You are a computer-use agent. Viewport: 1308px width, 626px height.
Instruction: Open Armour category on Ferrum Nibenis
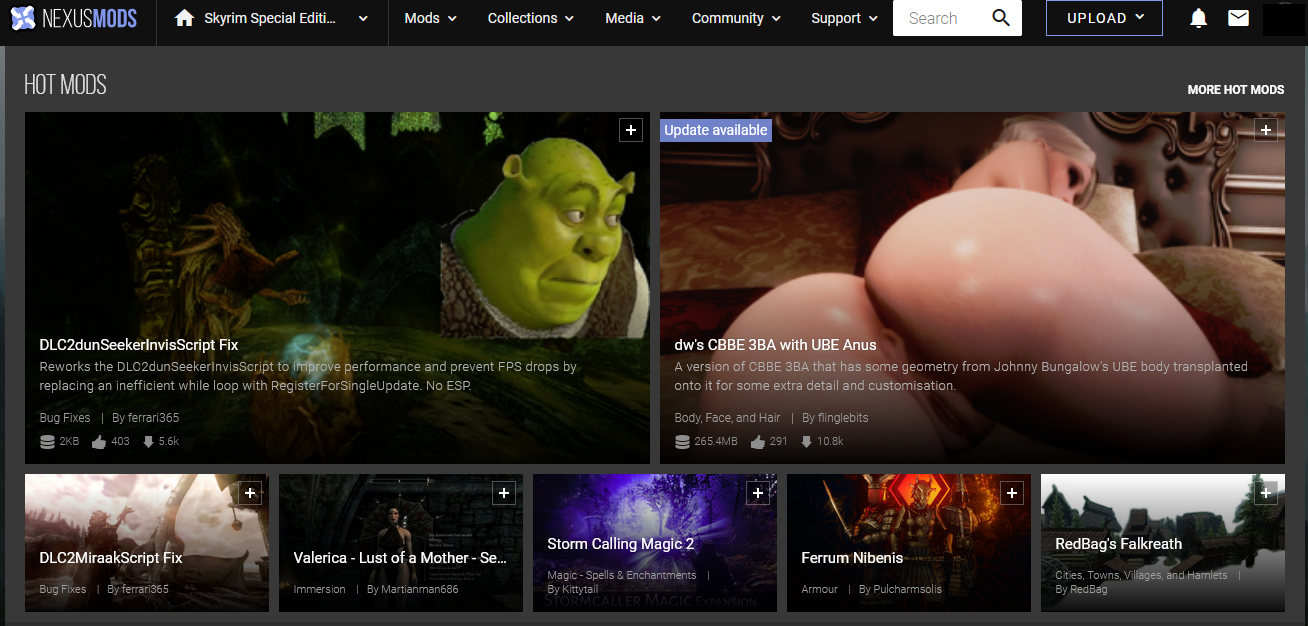pos(819,589)
